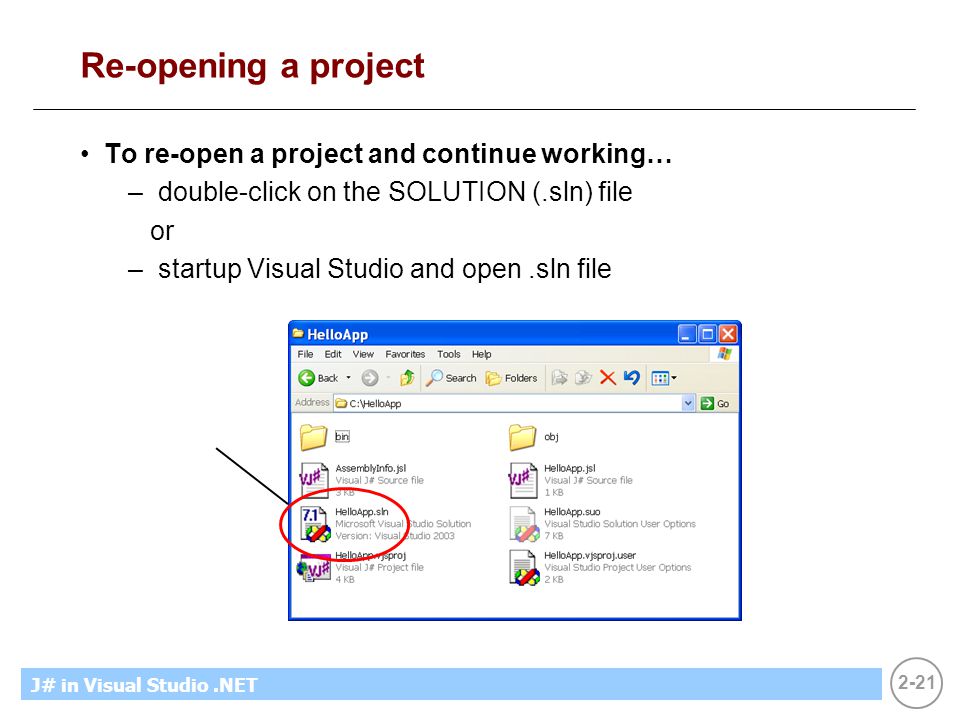
Task: Select the HelloApp.sln solution icon
Action: (x=315, y=524)
